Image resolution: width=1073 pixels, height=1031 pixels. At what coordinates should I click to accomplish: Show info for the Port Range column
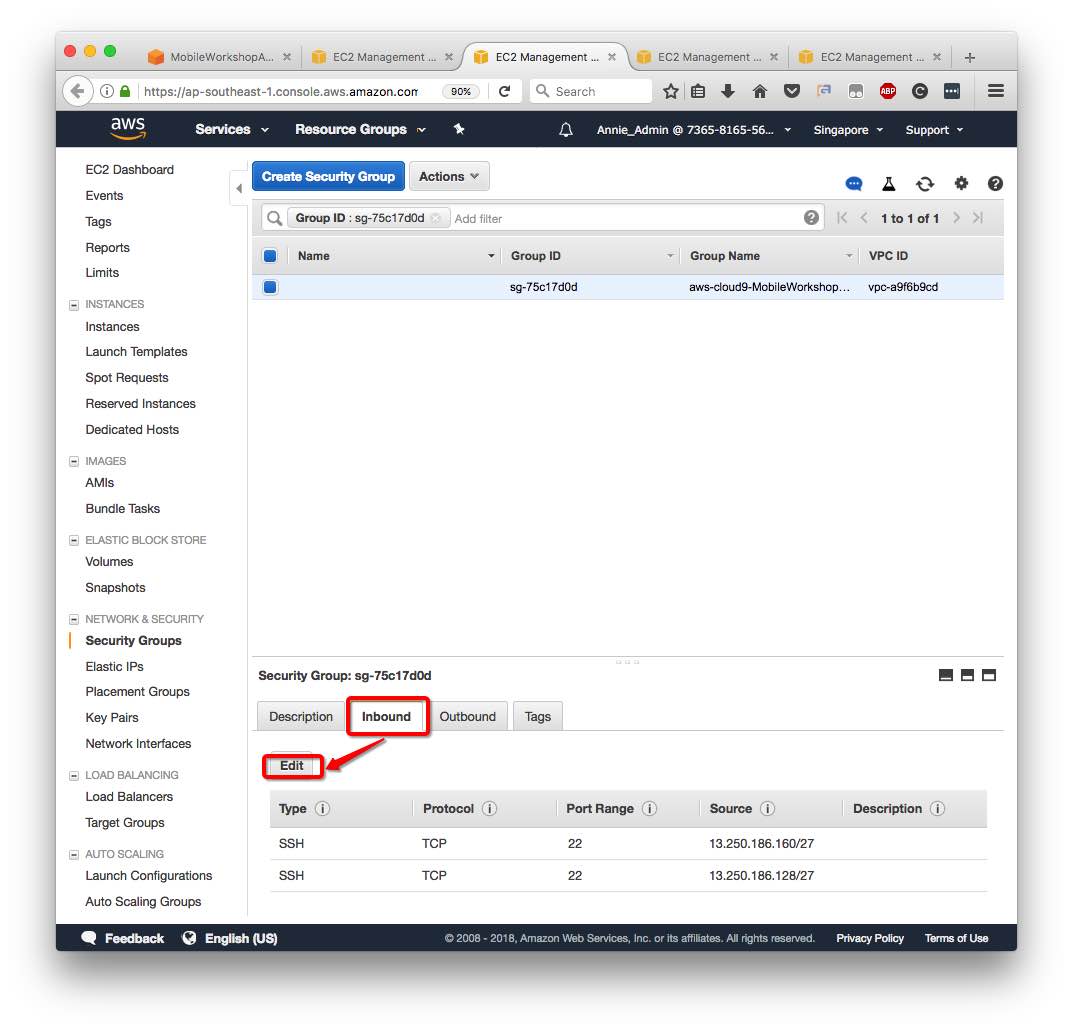pyautogui.click(x=649, y=808)
